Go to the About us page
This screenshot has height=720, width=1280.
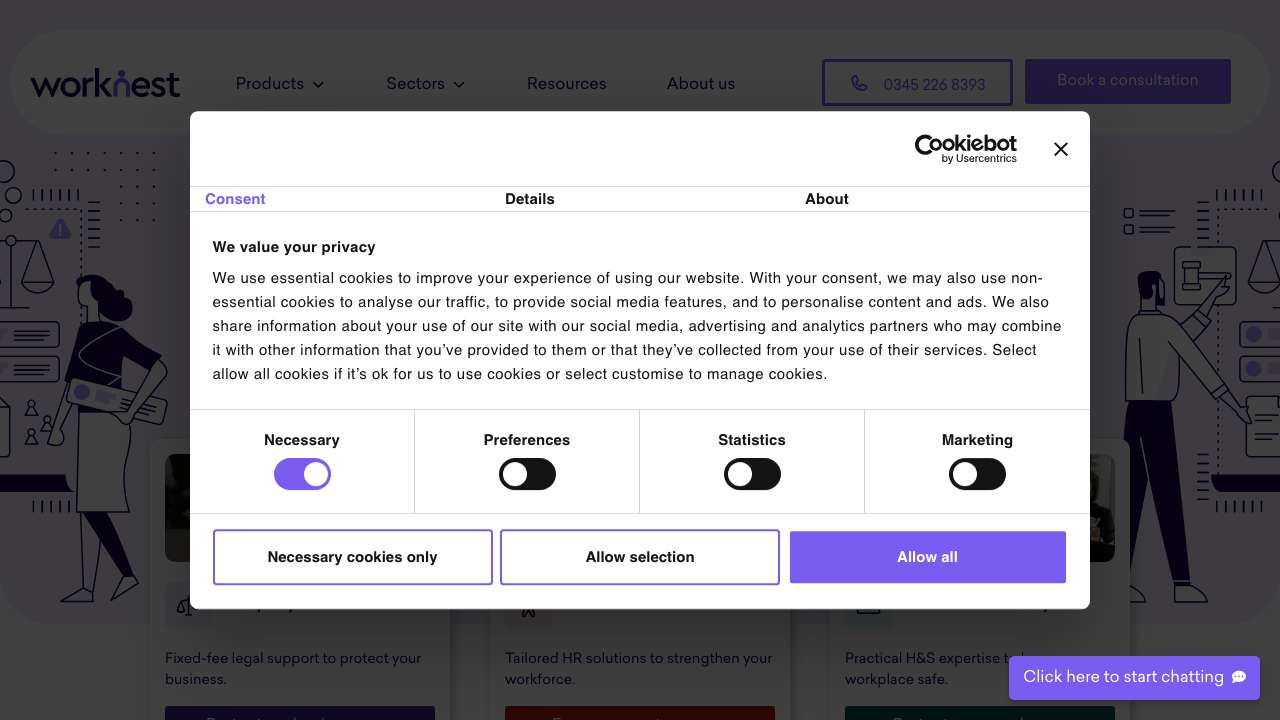pyautogui.click(x=700, y=84)
